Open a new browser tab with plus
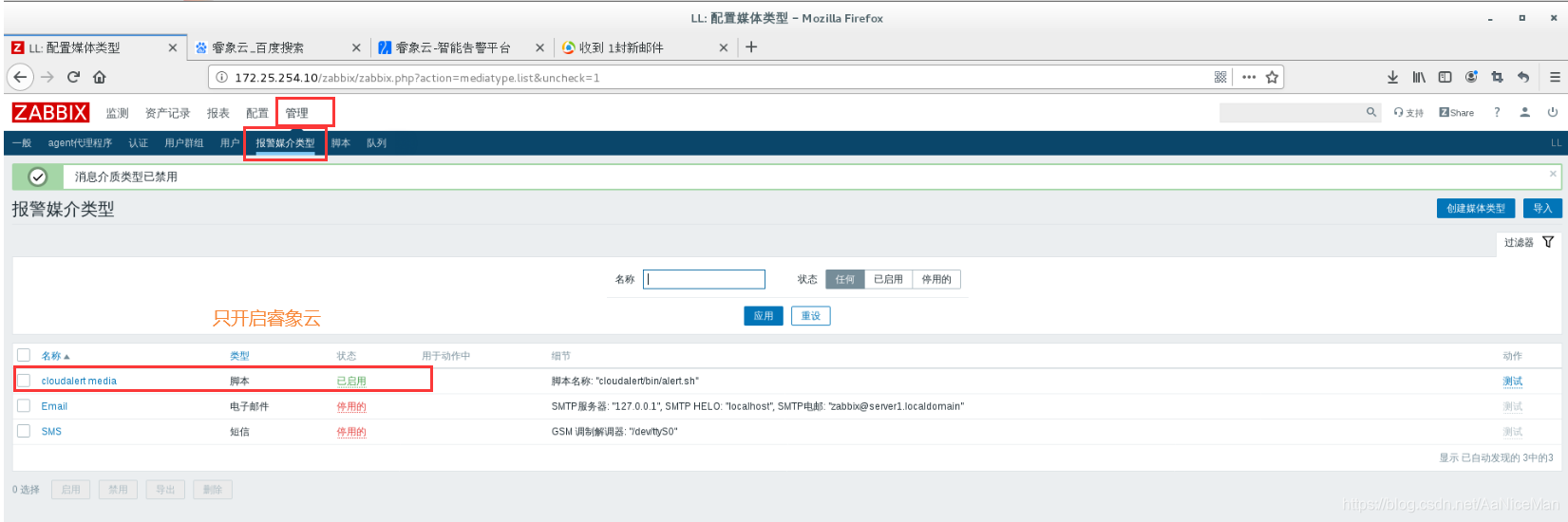This screenshot has width=1568, height=522. pyautogui.click(x=751, y=47)
